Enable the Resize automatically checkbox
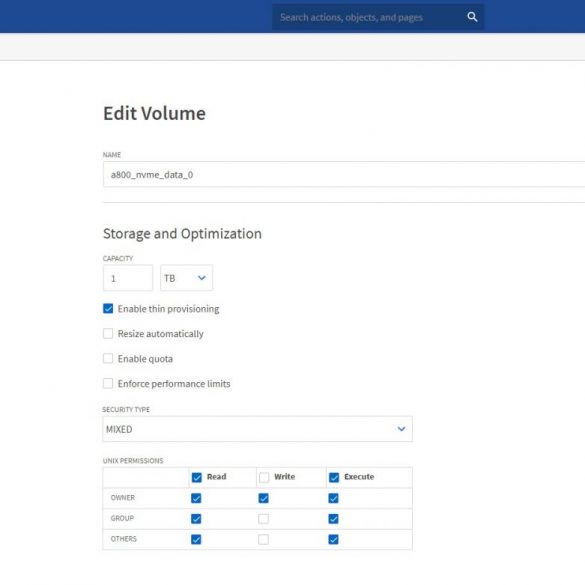 click(x=108, y=334)
